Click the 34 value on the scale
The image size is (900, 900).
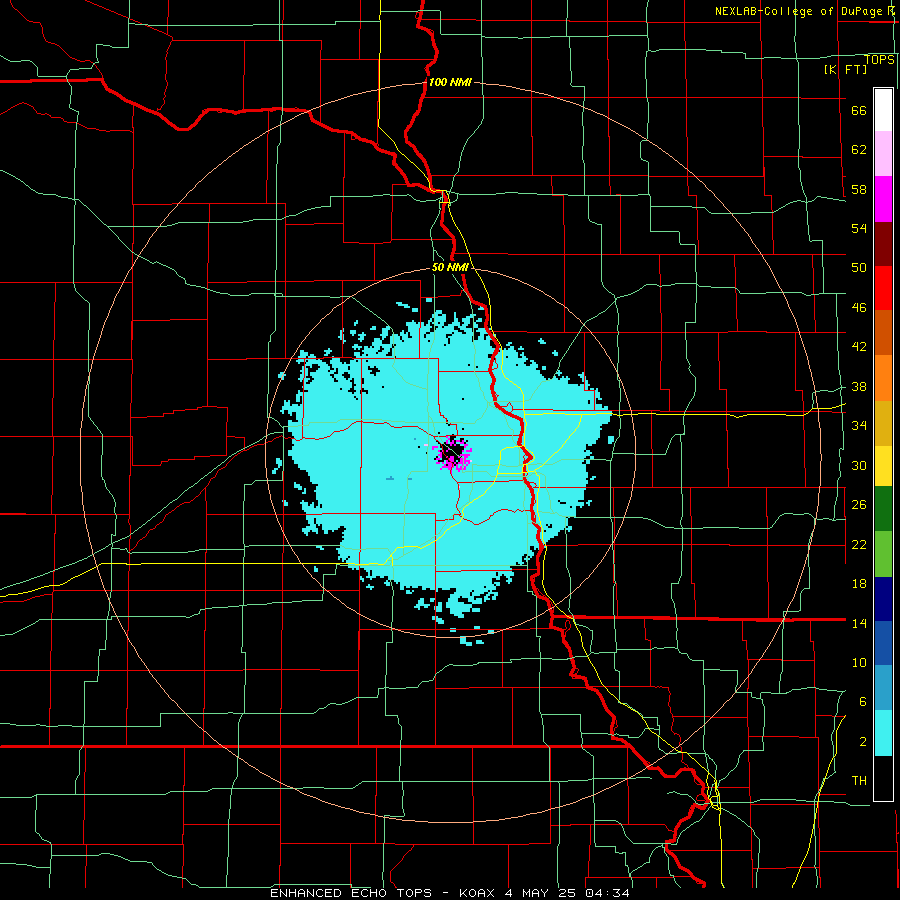[x=859, y=426]
